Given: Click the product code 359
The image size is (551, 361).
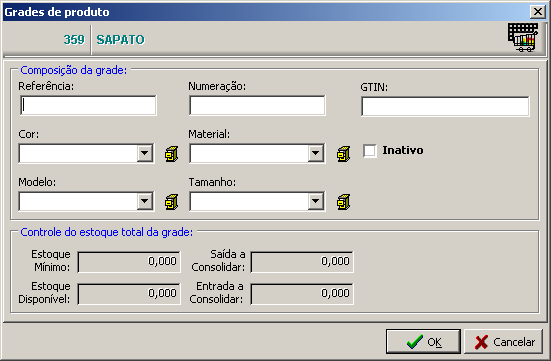Looking at the screenshot, I should click(74, 40).
